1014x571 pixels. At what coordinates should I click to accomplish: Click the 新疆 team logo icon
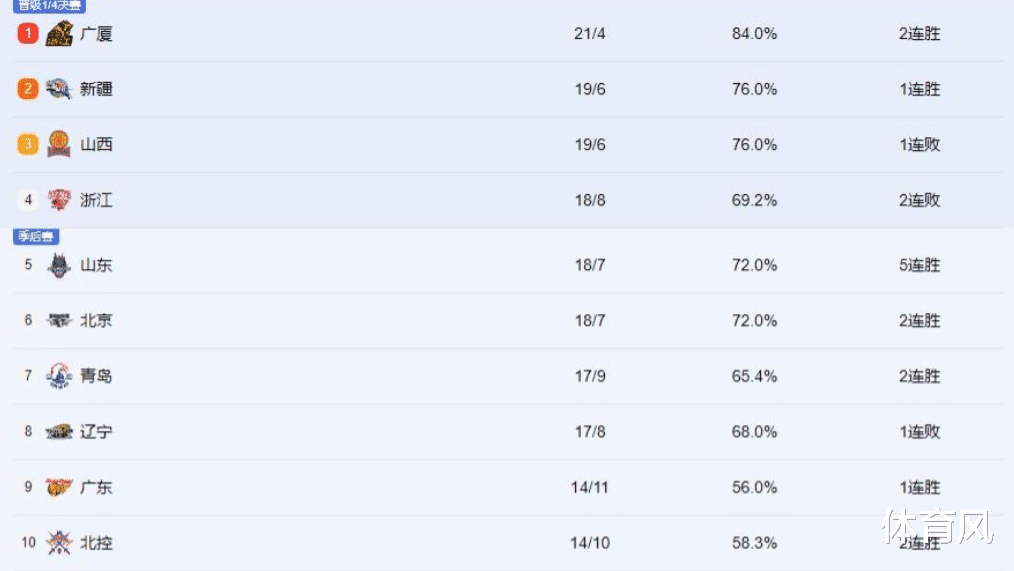coord(59,89)
